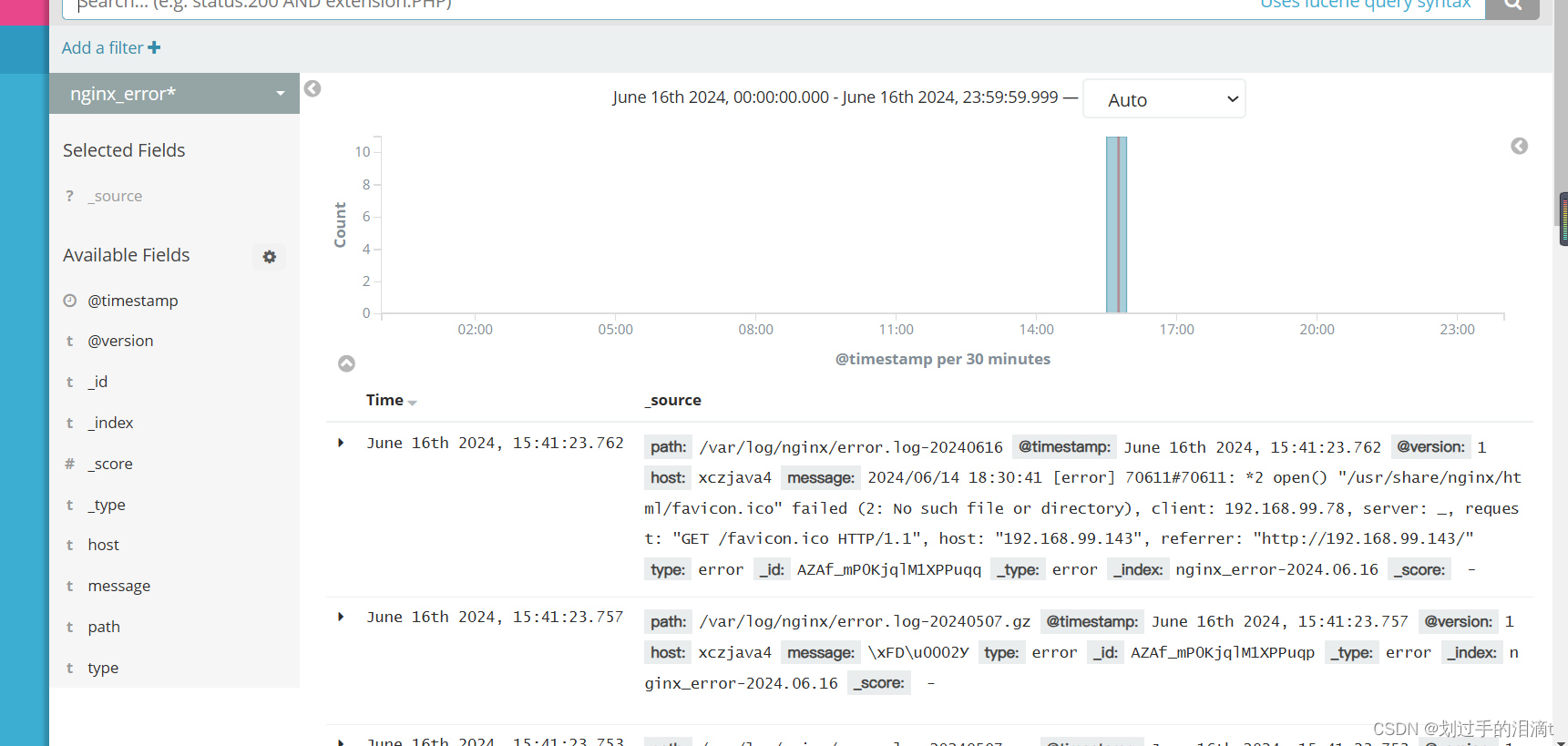Expand the 15:41:23.753 log entry
This screenshot has height=746, width=1568.
click(x=341, y=741)
